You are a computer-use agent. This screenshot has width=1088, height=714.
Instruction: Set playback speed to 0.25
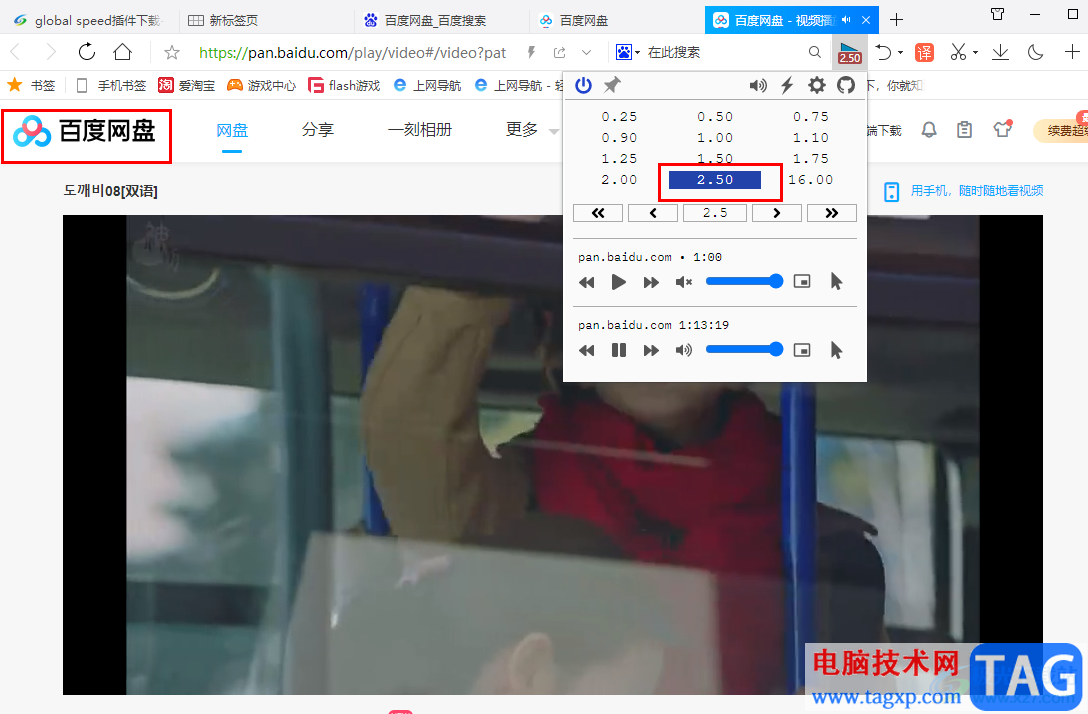619,117
